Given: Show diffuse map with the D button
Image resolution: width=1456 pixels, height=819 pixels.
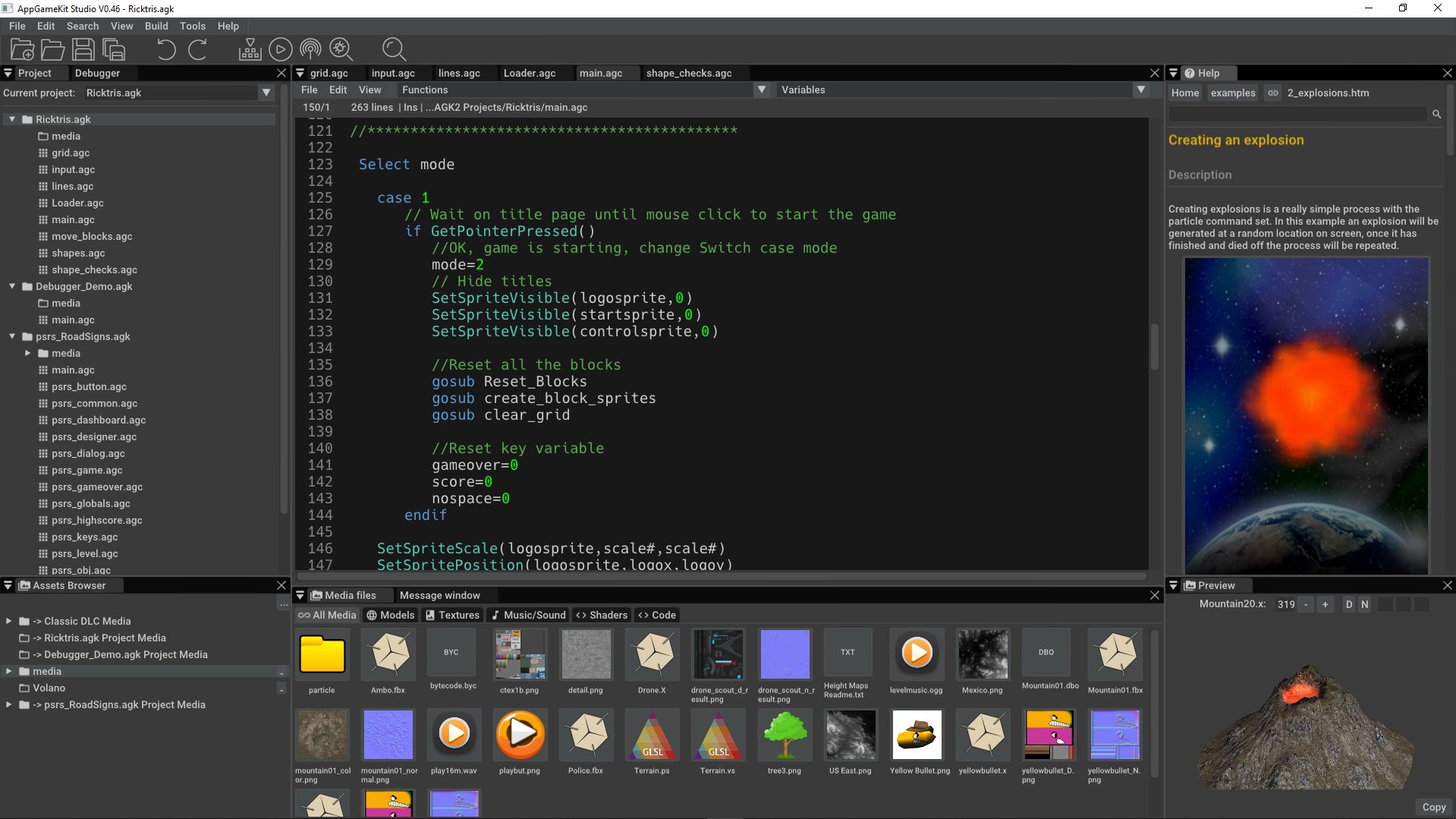Looking at the screenshot, I should tap(1349, 604).
